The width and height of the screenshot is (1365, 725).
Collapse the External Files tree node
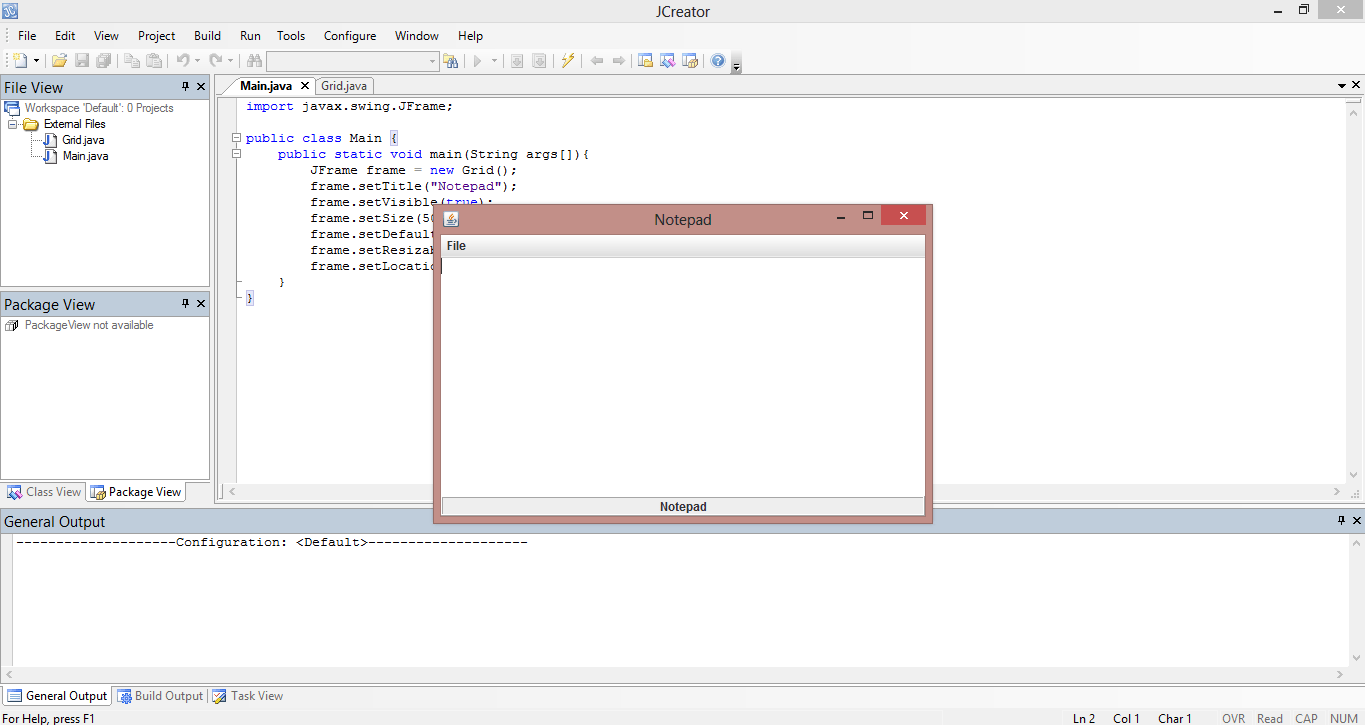[x=13, y=124]
